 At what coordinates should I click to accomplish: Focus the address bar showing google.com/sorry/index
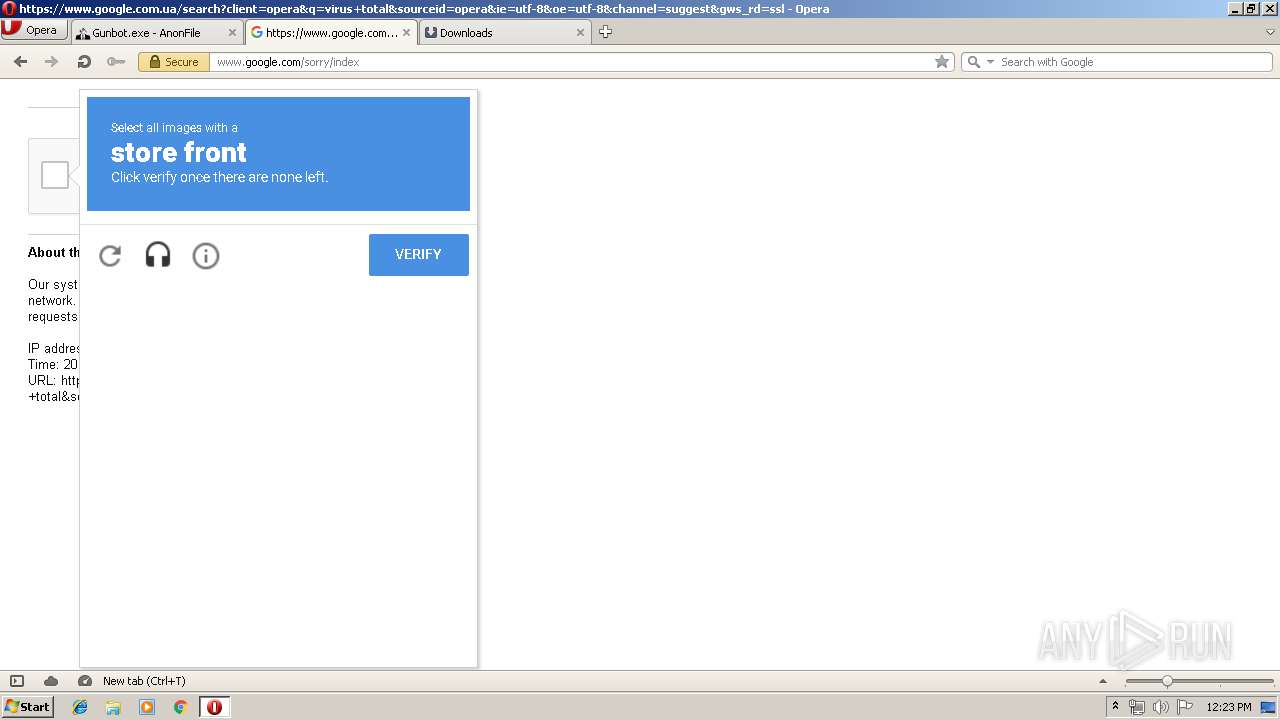coord(570,62)
